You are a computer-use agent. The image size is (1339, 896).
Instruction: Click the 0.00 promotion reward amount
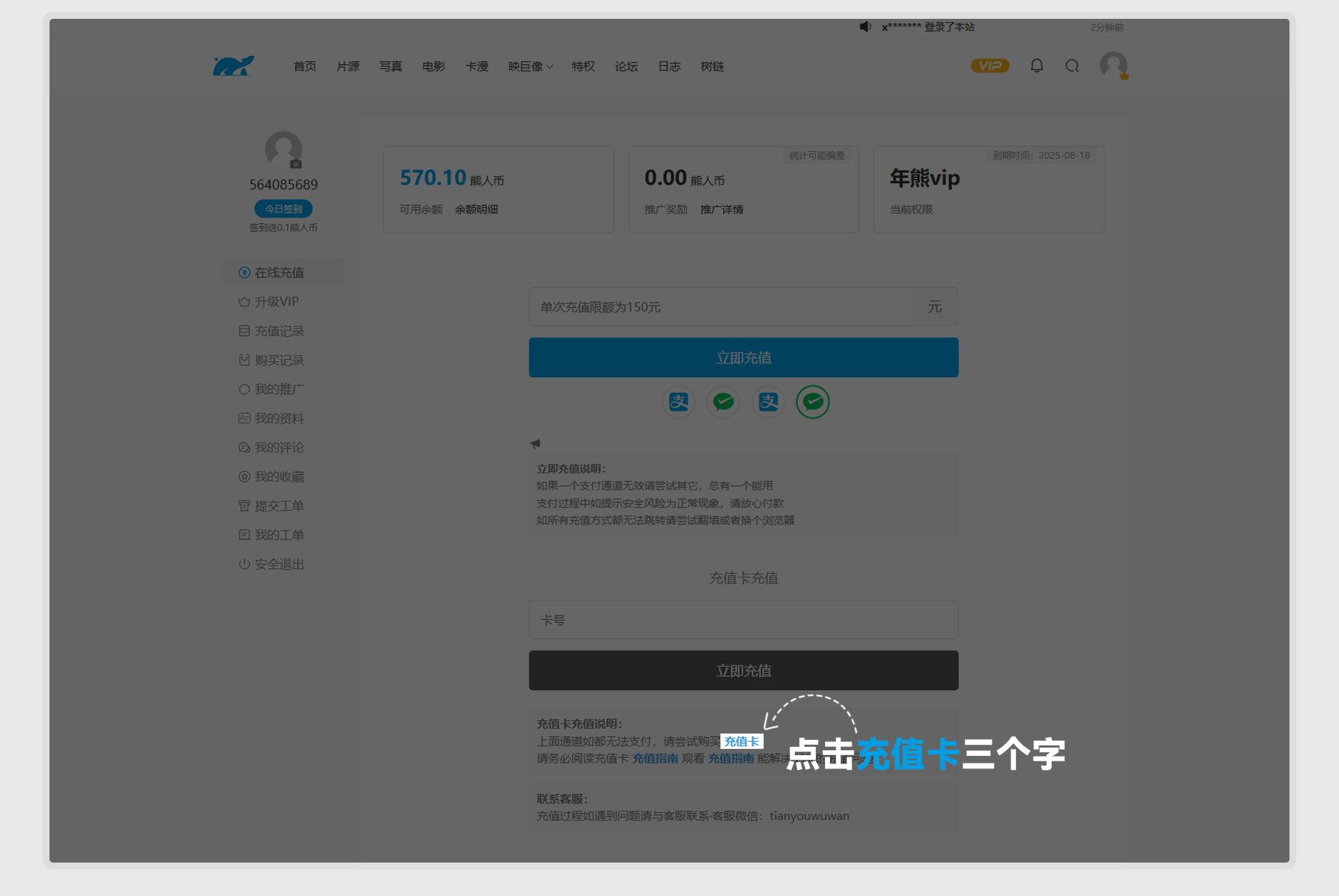[x=665, y=178]
